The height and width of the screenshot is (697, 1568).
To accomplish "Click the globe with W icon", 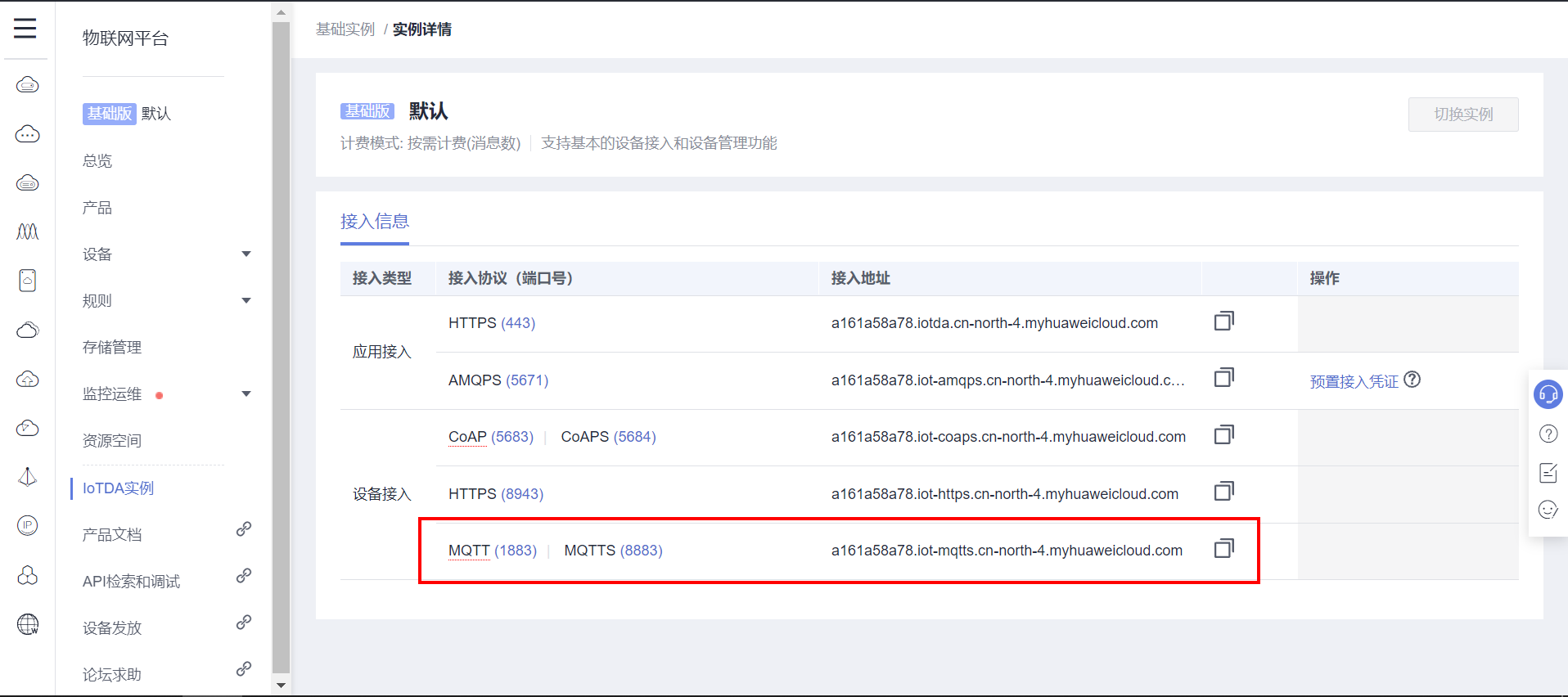I will (28, 624).
